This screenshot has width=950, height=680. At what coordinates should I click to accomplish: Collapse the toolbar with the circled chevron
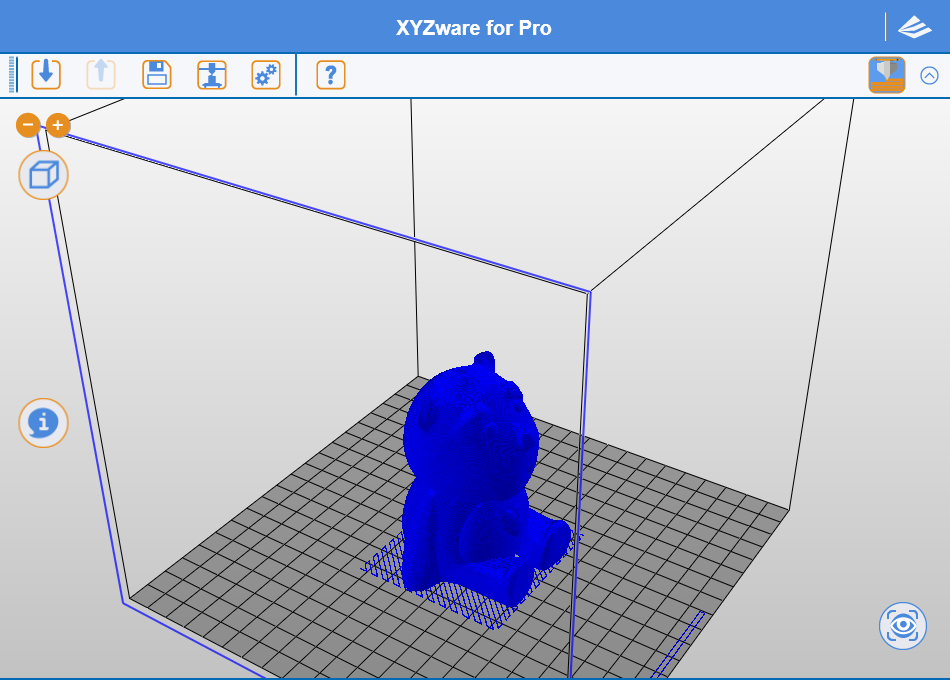tap(929, 75)
